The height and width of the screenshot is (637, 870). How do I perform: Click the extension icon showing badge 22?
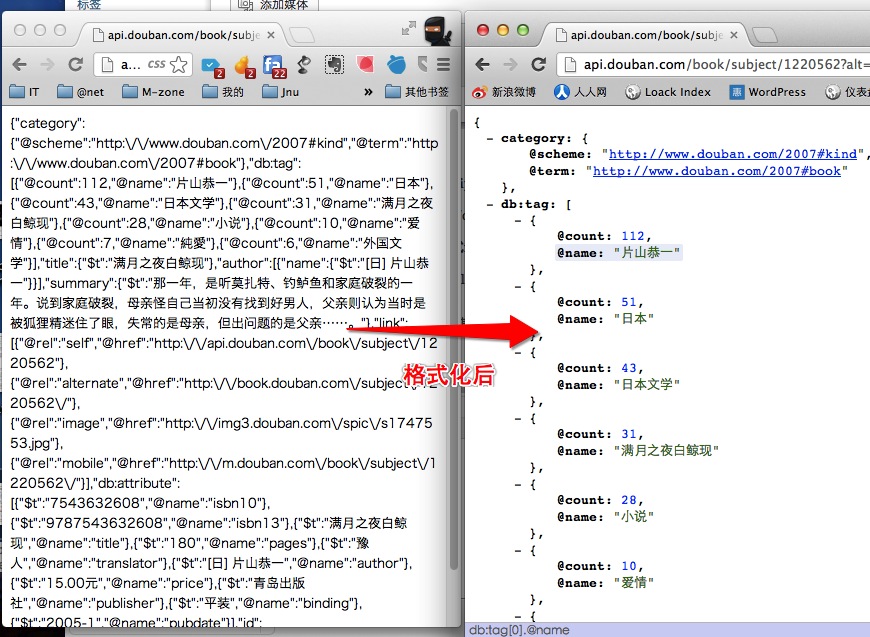(272, 63)
